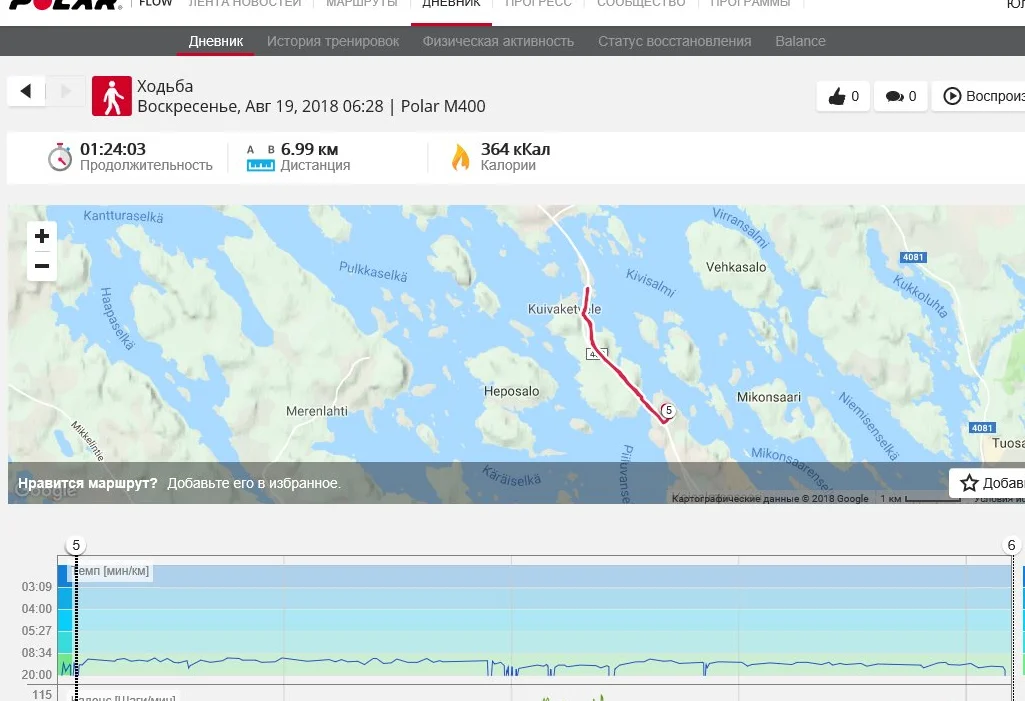Image resolution: width=1025 pixels, height=701 pixels.
Task: Click the 01:24:03 duration value
Action: [x=113, y=149]
